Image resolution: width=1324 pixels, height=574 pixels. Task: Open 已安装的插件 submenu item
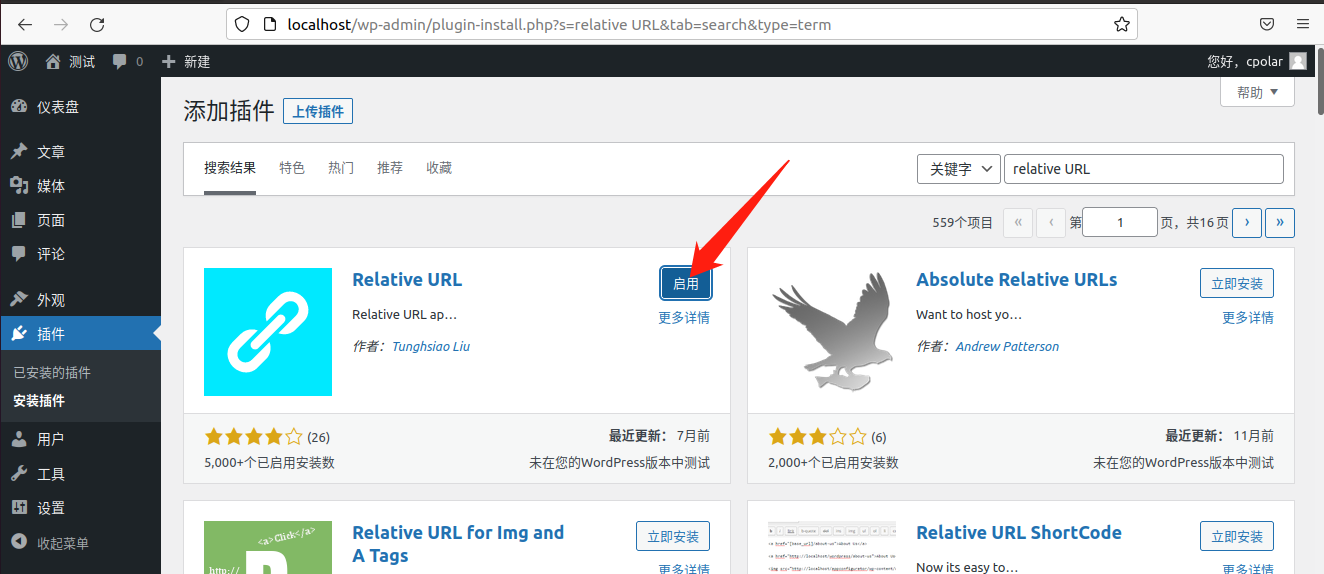52,373
